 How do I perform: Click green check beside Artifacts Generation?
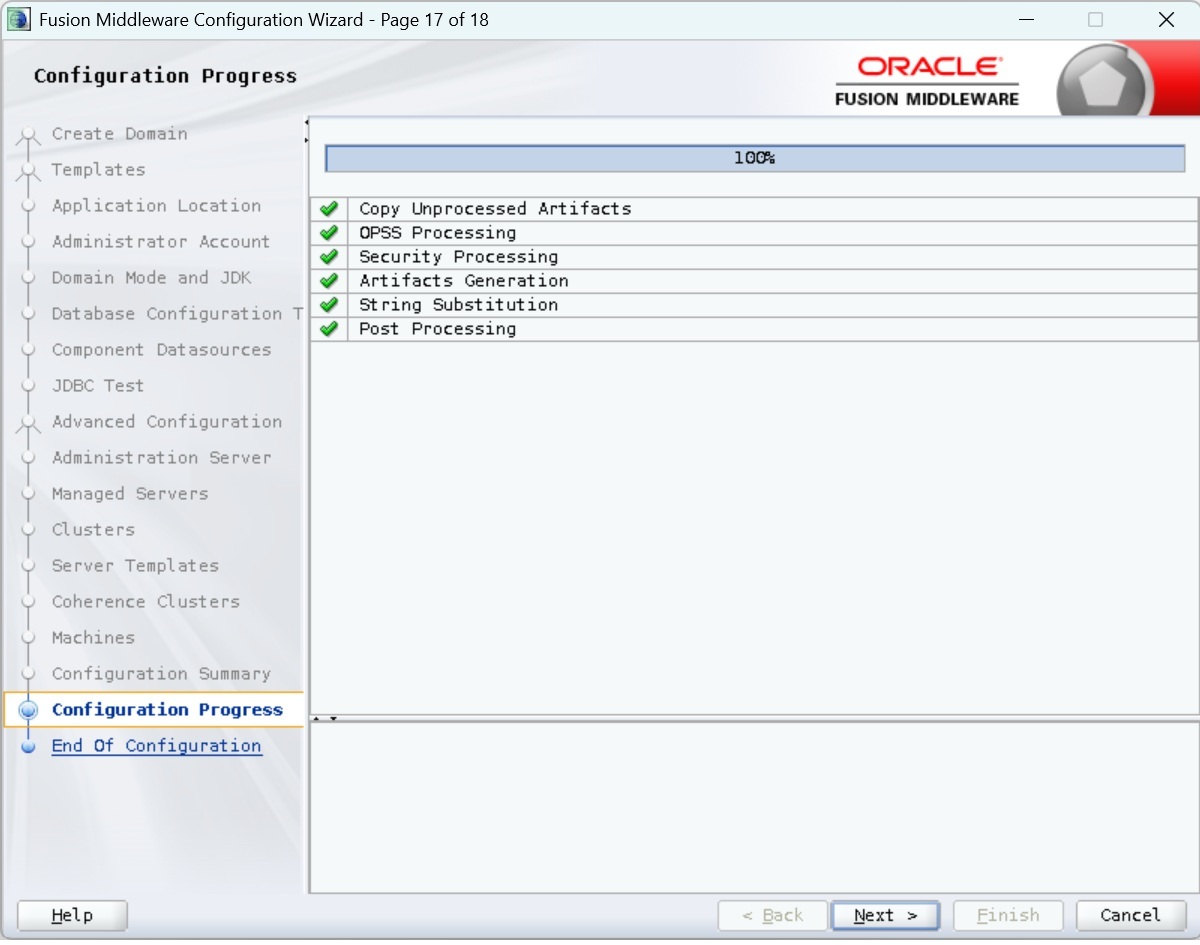coord(329,281)
